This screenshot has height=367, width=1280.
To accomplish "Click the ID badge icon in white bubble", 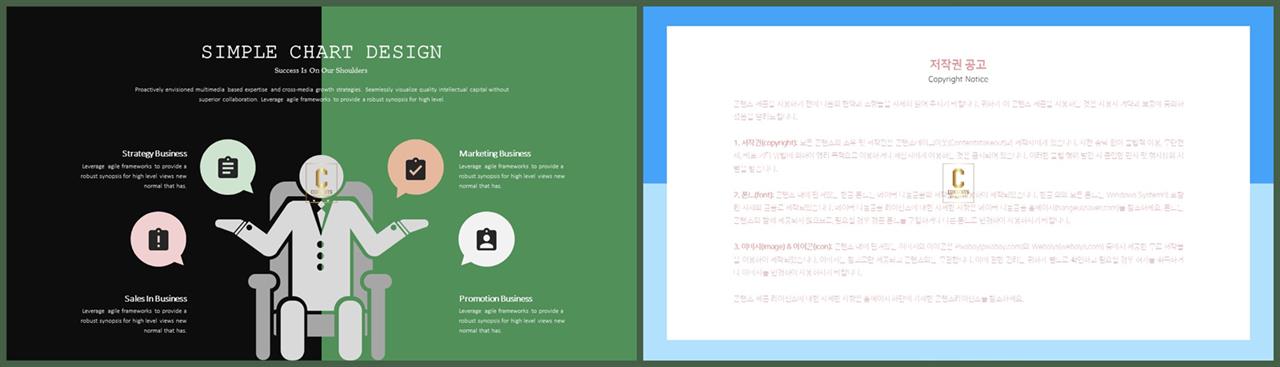I will click(x=486, y=240).
